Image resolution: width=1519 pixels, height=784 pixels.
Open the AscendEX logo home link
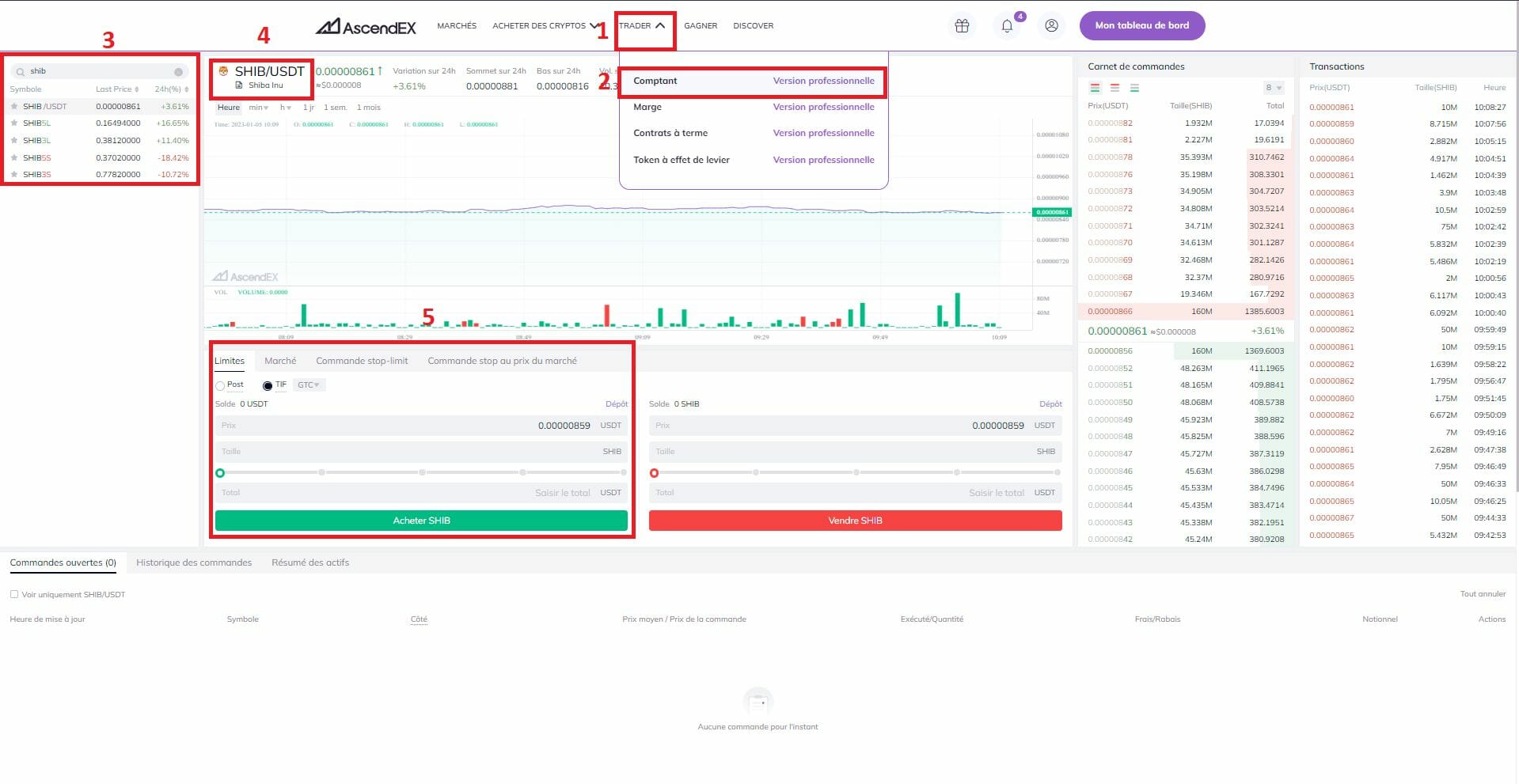click(366, 26)
